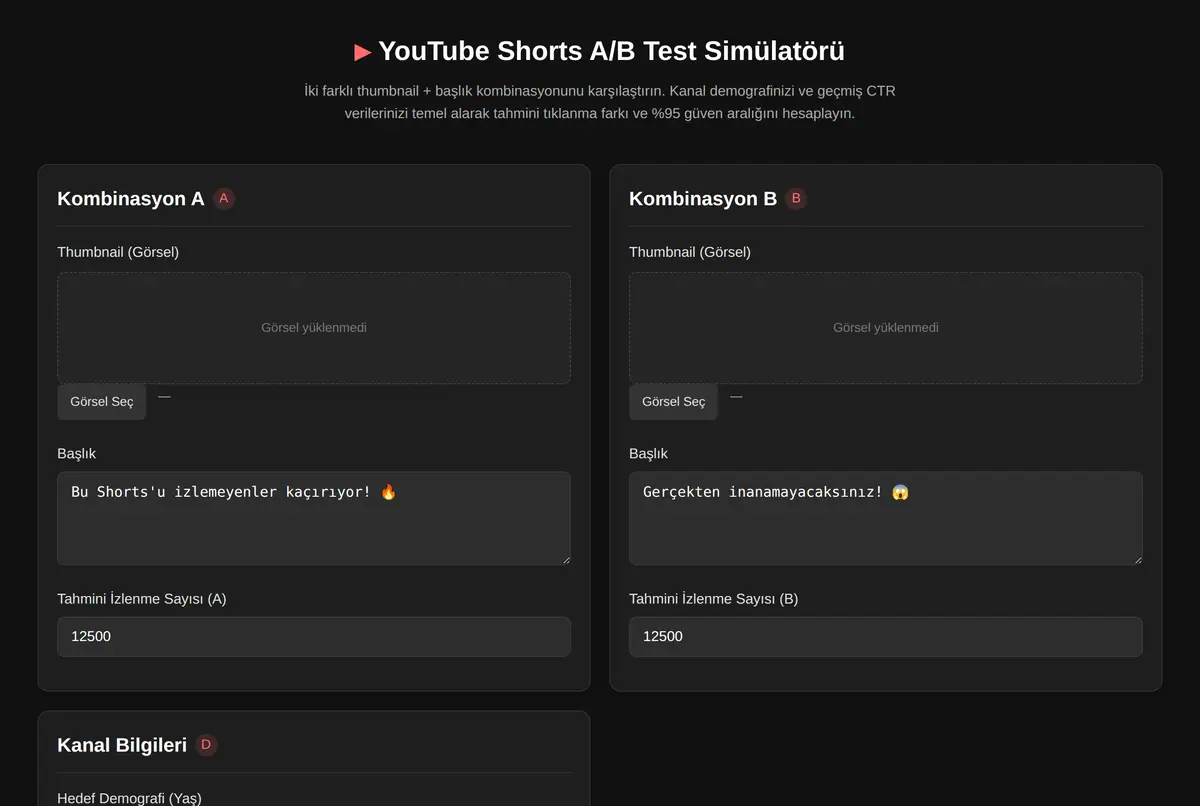The width and height of the screenshot is (1200, 806).
Task: Click the Görsel Seç button in Kombinasyon B
Action: (673, 401)
